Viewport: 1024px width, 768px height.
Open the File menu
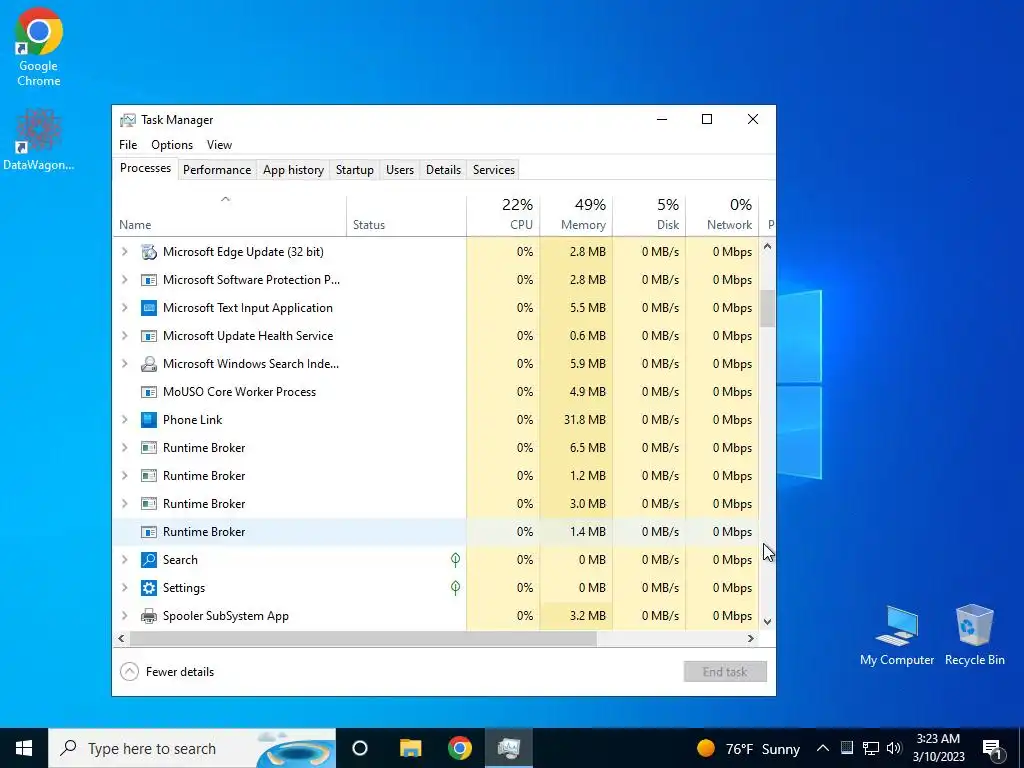tap(128, 145)
